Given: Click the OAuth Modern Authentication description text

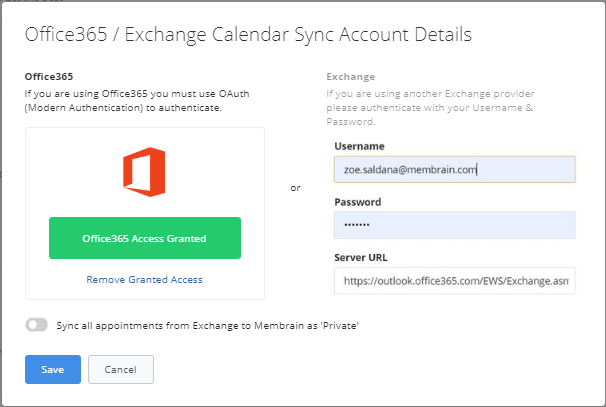Looking at the screenshot, I should pos(137,100).
